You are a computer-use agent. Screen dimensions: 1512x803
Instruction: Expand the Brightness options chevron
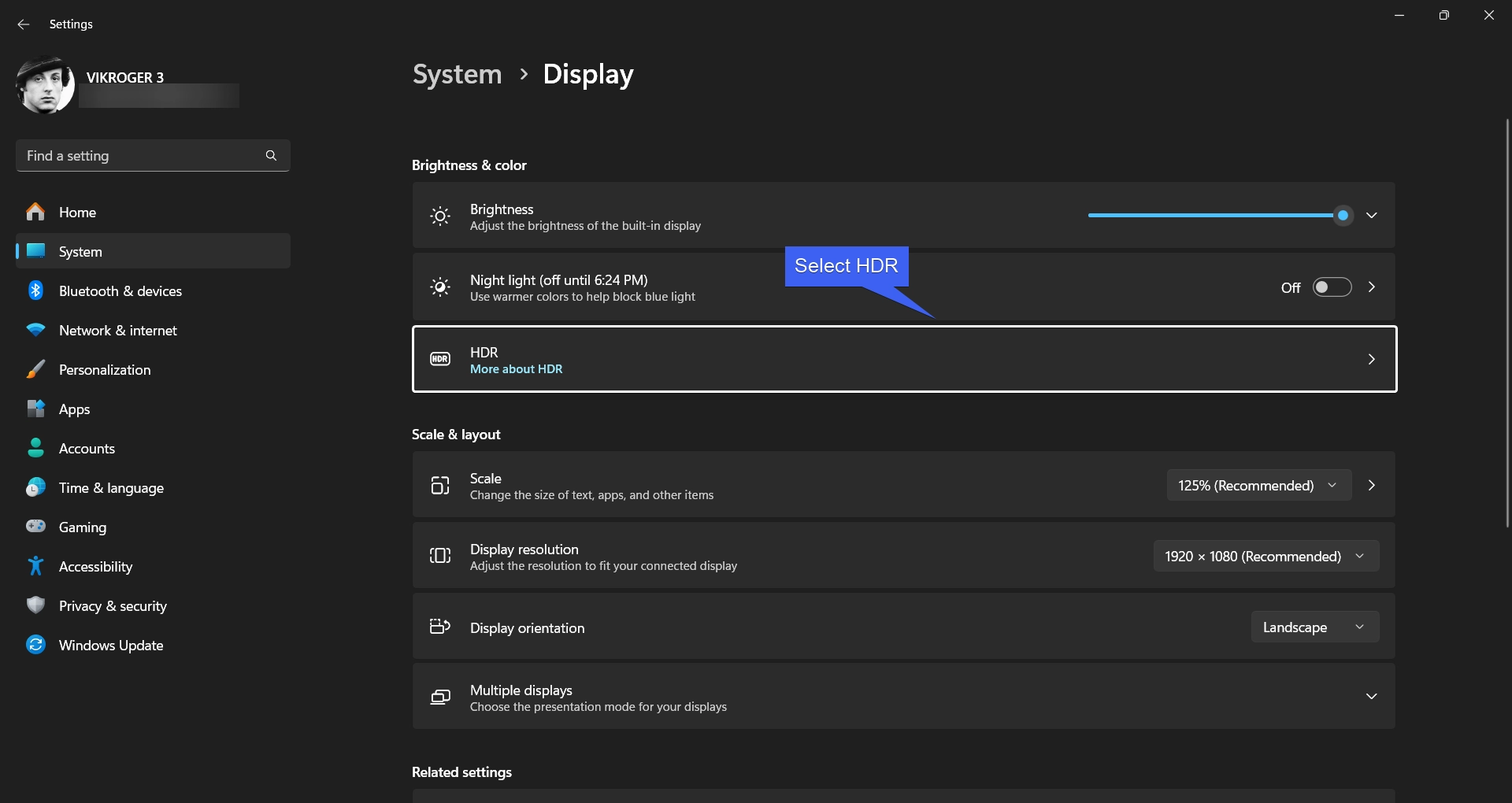tap(1371, 216)
